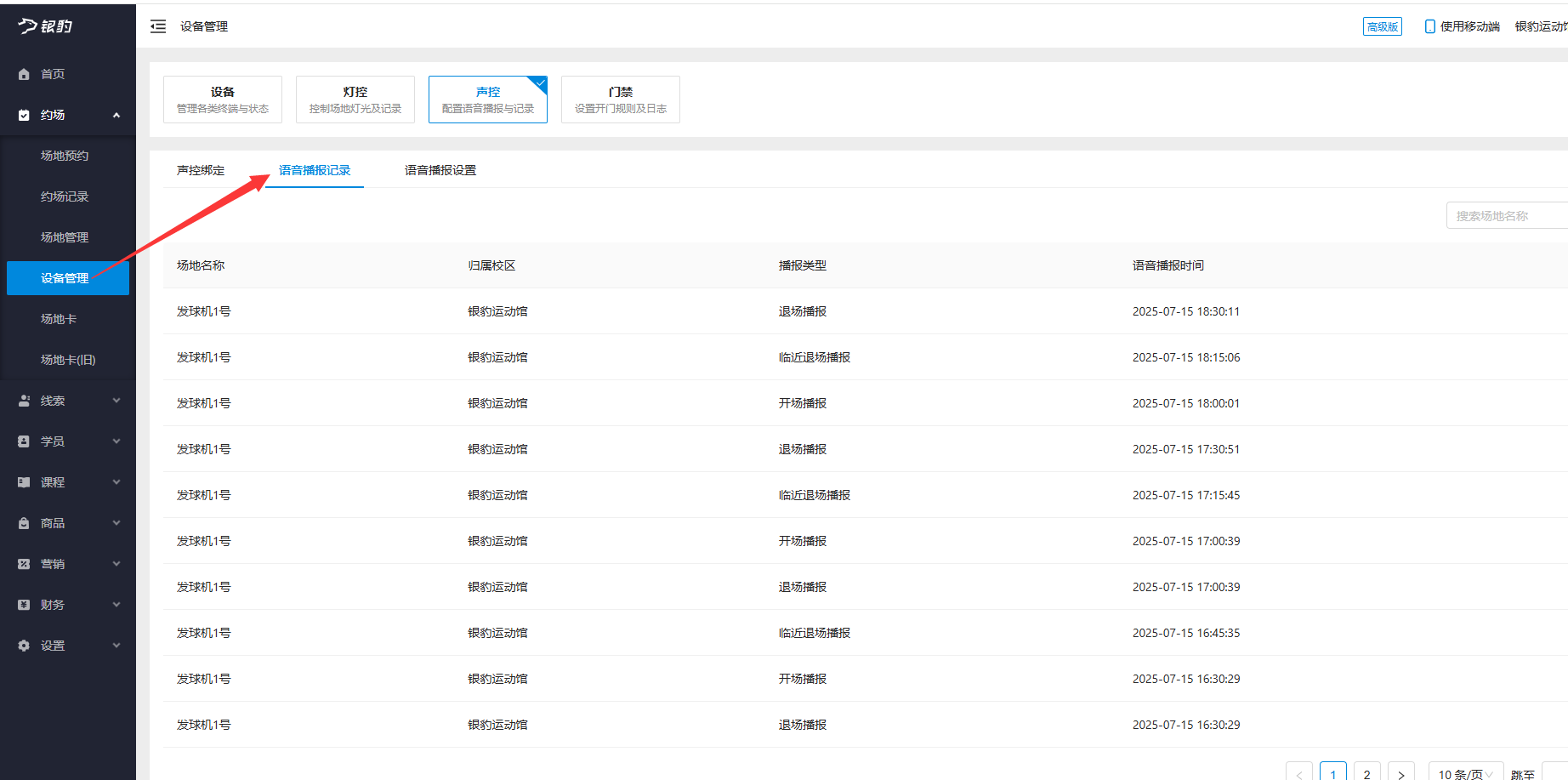
Task: Select the 灯控 lighting control card
Action: [x=355, y=100]
